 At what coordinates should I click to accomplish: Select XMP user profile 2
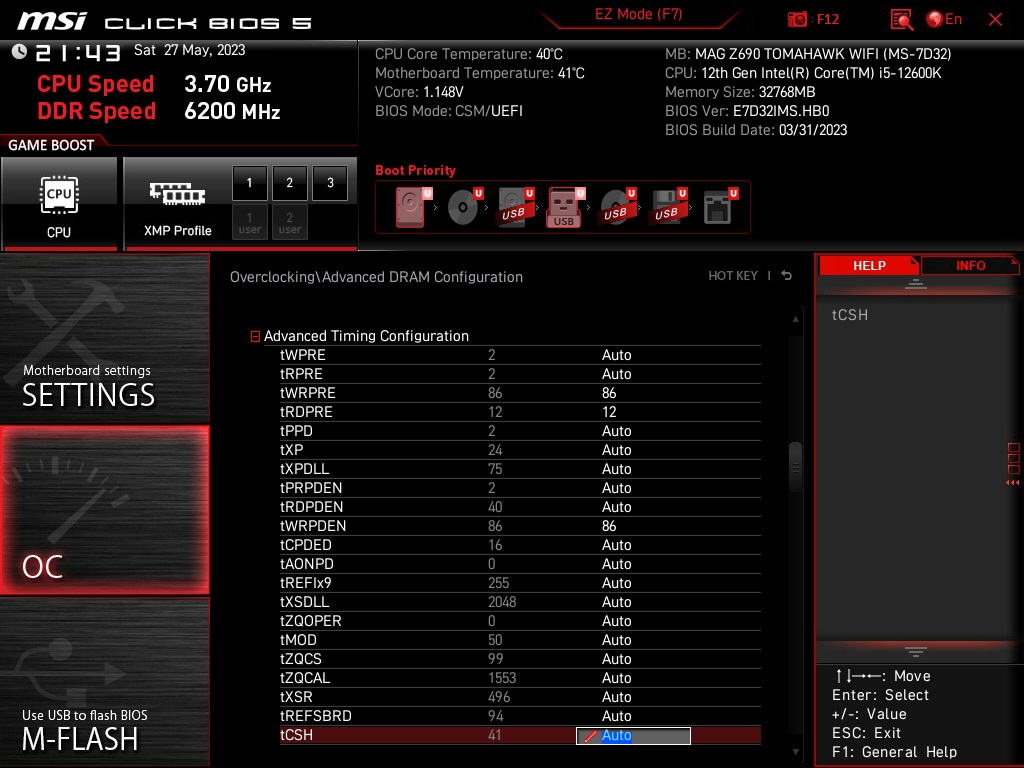point(289,222)
